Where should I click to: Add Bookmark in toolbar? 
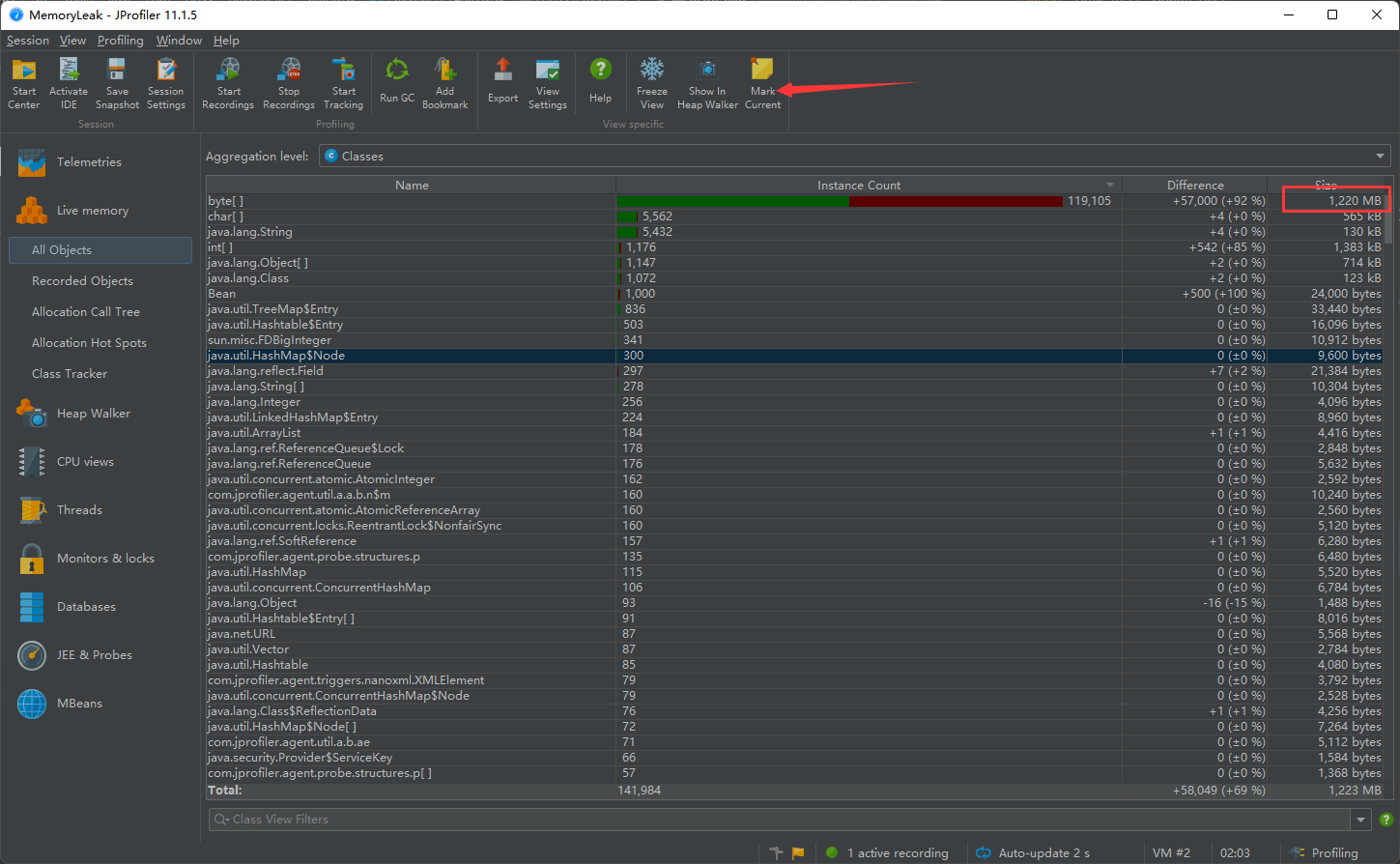click(445, 83)
